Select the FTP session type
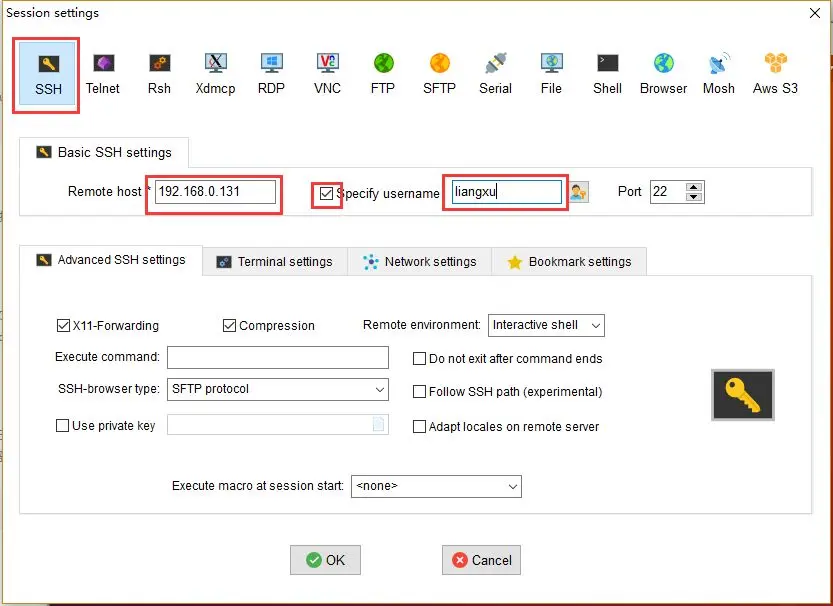The image size is (833, 606). pos(383,74)
